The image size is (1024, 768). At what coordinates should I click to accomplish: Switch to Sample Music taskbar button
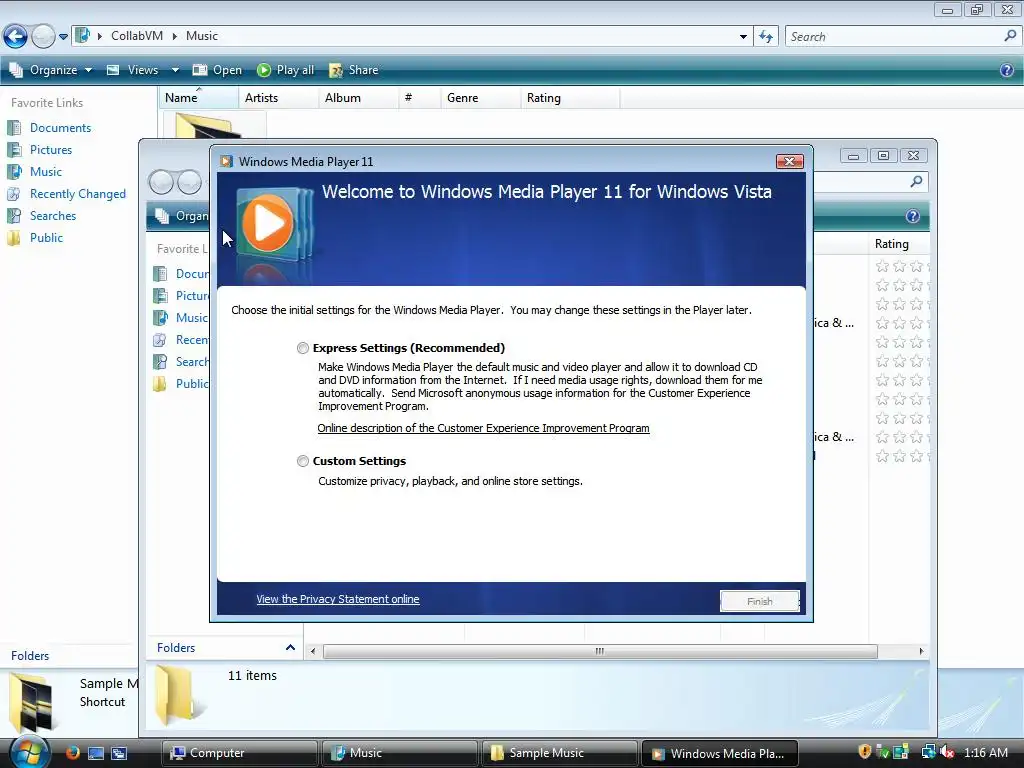coord(559,753)
